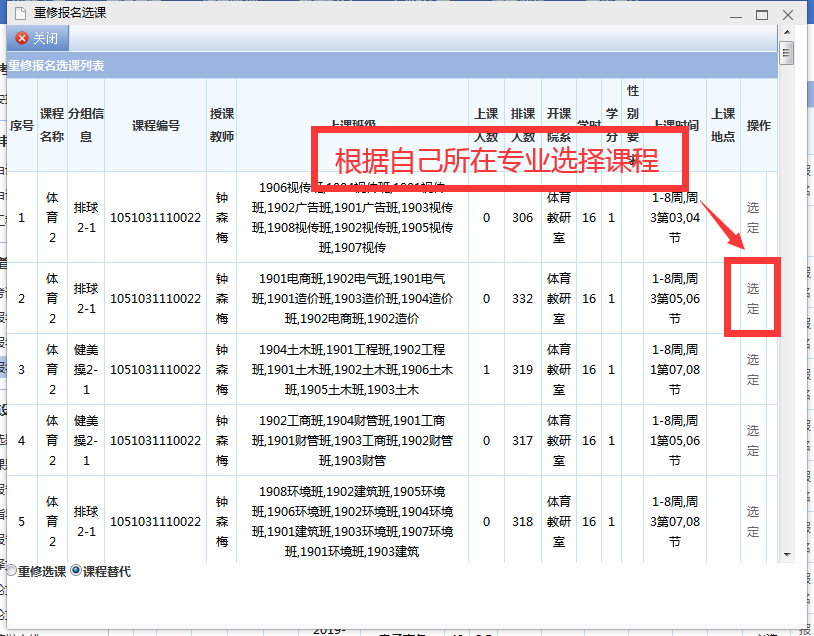Screen dimensions: 814x636
Task: Click the vertical scrollbar thumb
Action: (x=787, y=53)
